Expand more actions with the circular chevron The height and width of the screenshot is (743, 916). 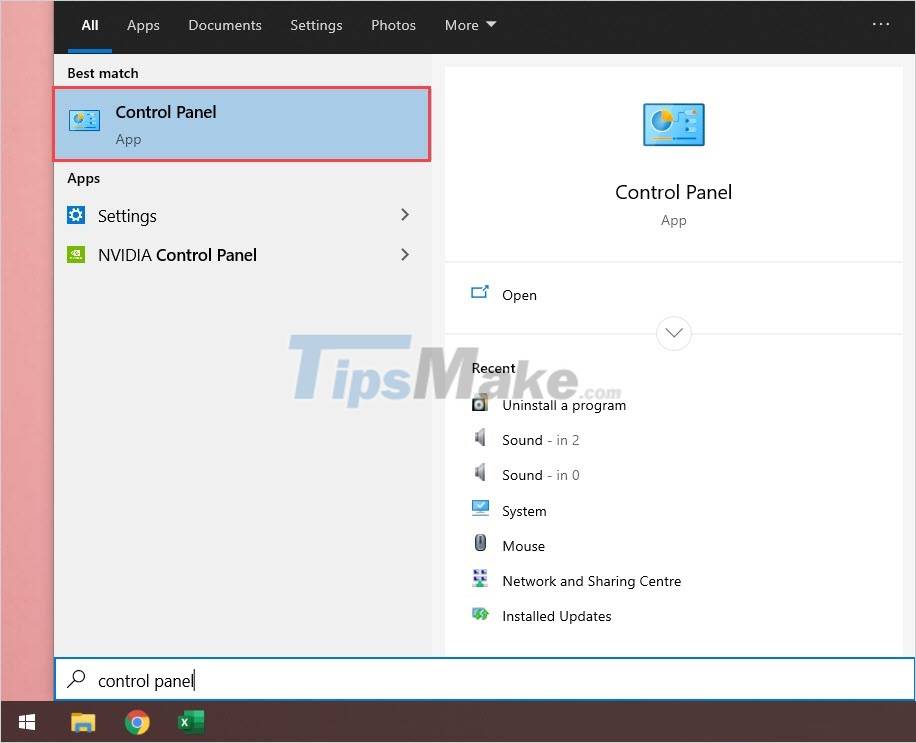point(674,334)
